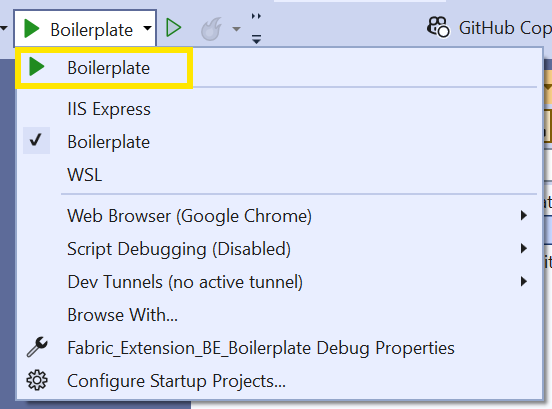Choose Browse With... menu entry
The image size is (552, 409).
(123, 315)
